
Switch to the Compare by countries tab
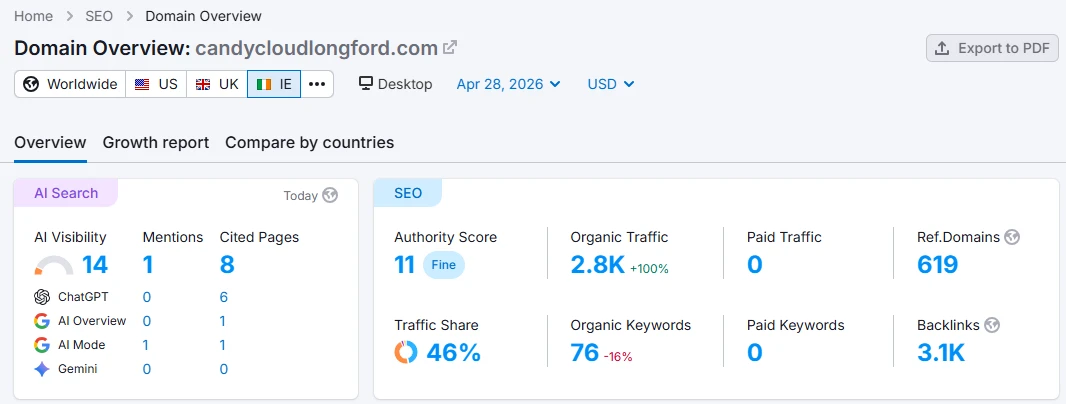coord(309,143)
